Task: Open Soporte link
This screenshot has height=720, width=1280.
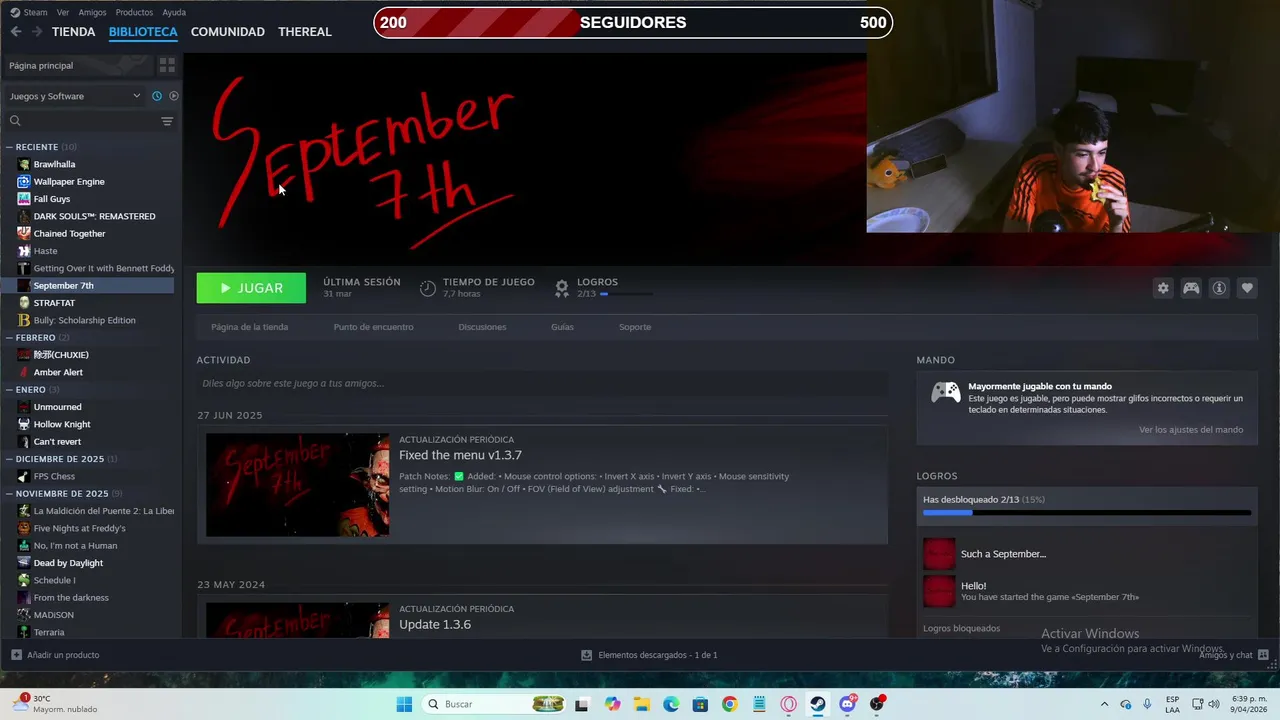Action: [635, 327]
